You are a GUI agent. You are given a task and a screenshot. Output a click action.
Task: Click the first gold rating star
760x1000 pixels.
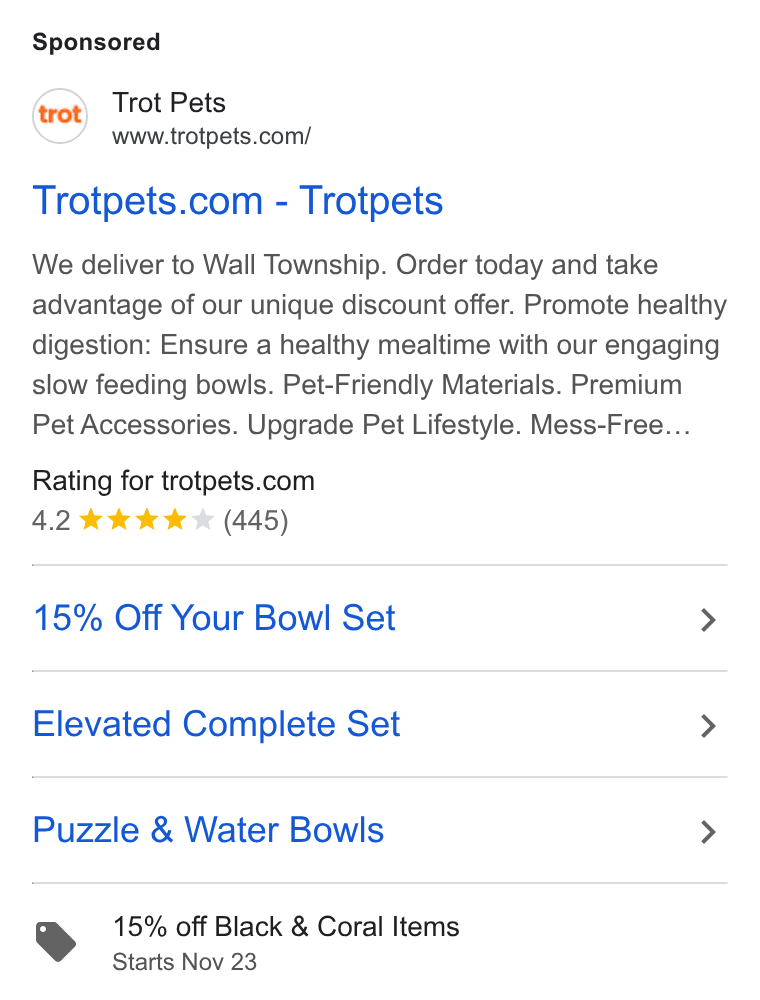[91, 520]
